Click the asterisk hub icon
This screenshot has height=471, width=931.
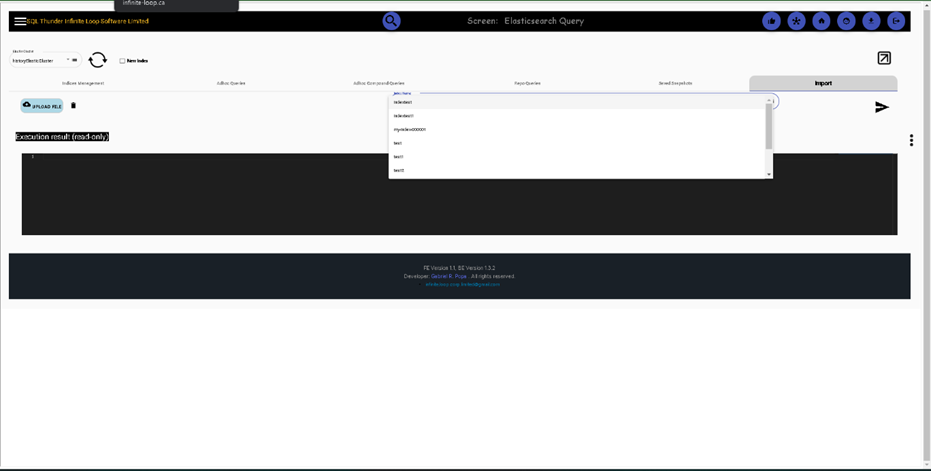(796, 21)
